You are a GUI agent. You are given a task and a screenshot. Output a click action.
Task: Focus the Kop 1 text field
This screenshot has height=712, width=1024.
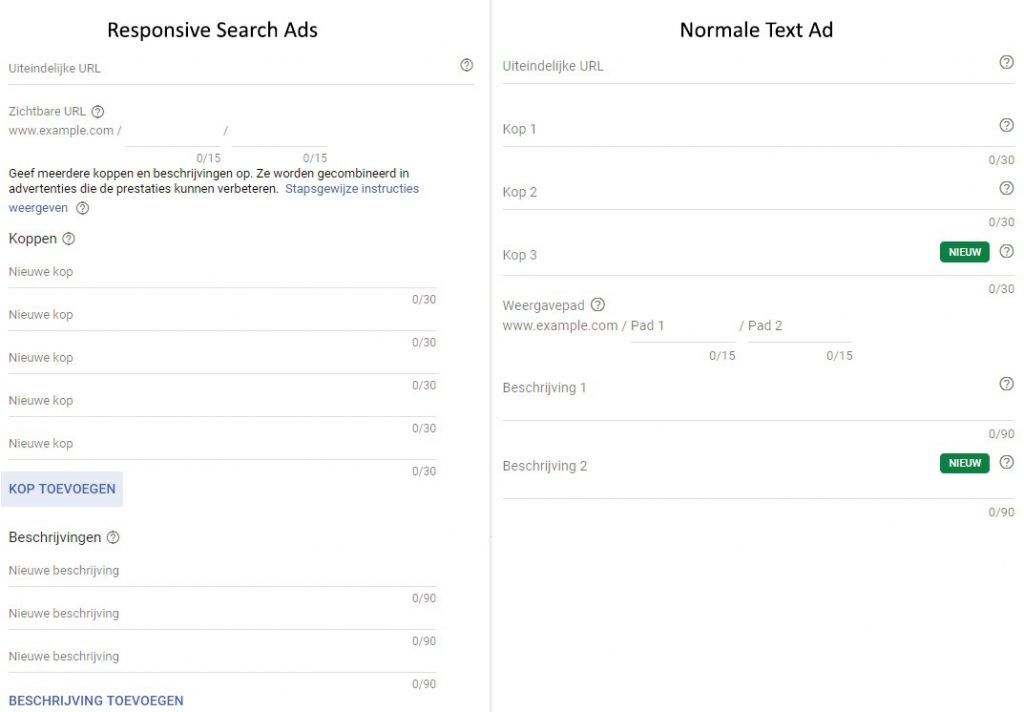tap(740, 130)
